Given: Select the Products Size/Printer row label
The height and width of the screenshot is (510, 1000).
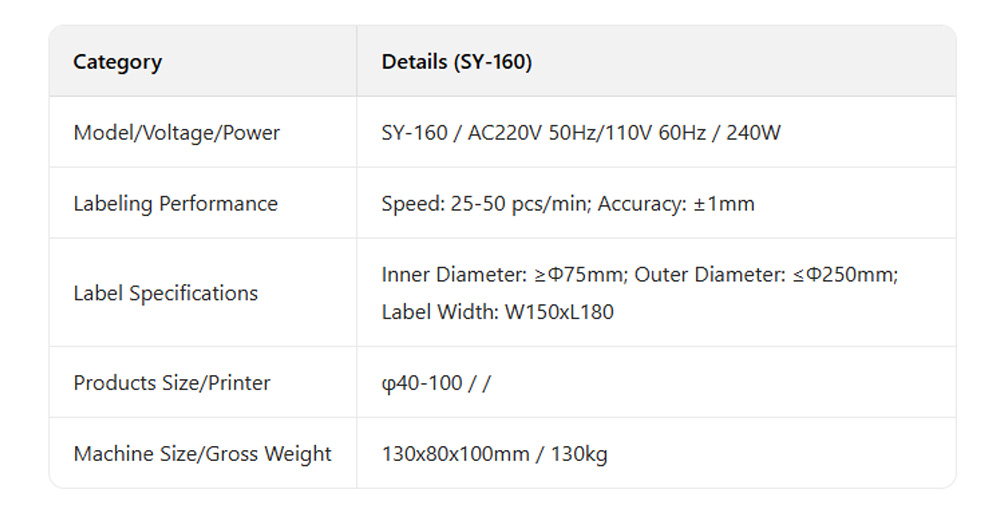Looking at the screenshot, I should tap(172, 383).
